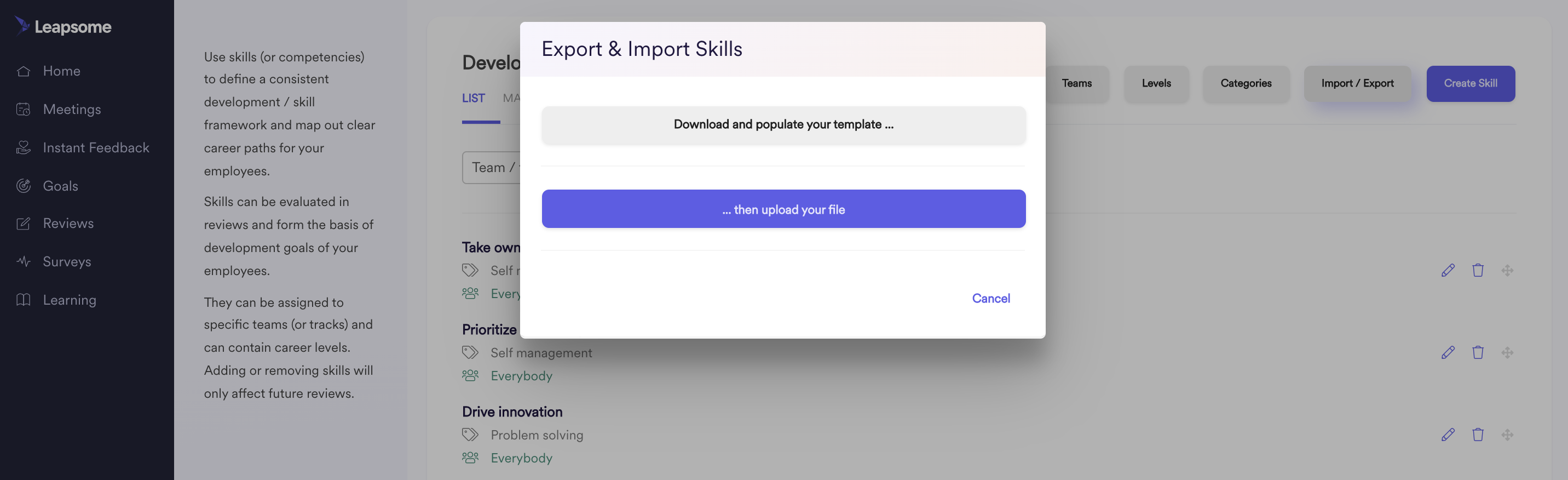Viewport: 1568px width, 480px height.
Task: Open Home from the sidebar
Action: (61, 71)
